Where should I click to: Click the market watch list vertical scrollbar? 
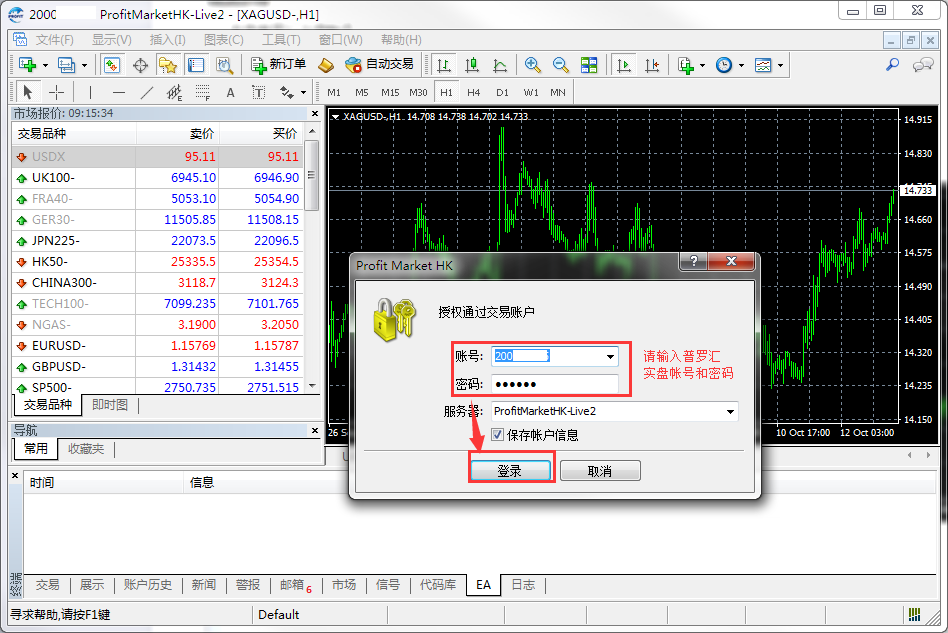tap(312, 270)
